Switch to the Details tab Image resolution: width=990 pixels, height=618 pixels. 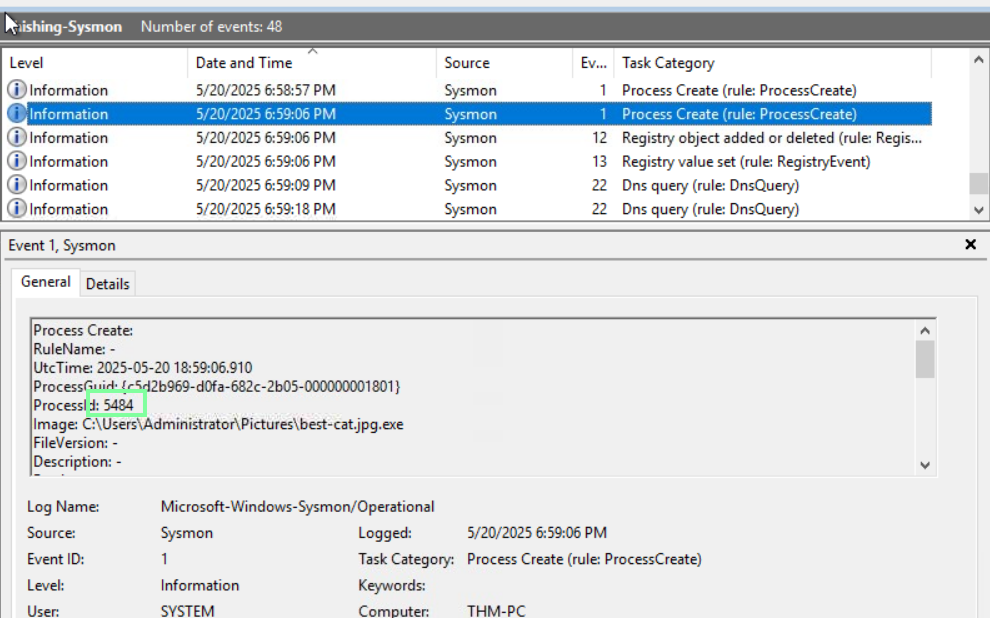[107, 284]
